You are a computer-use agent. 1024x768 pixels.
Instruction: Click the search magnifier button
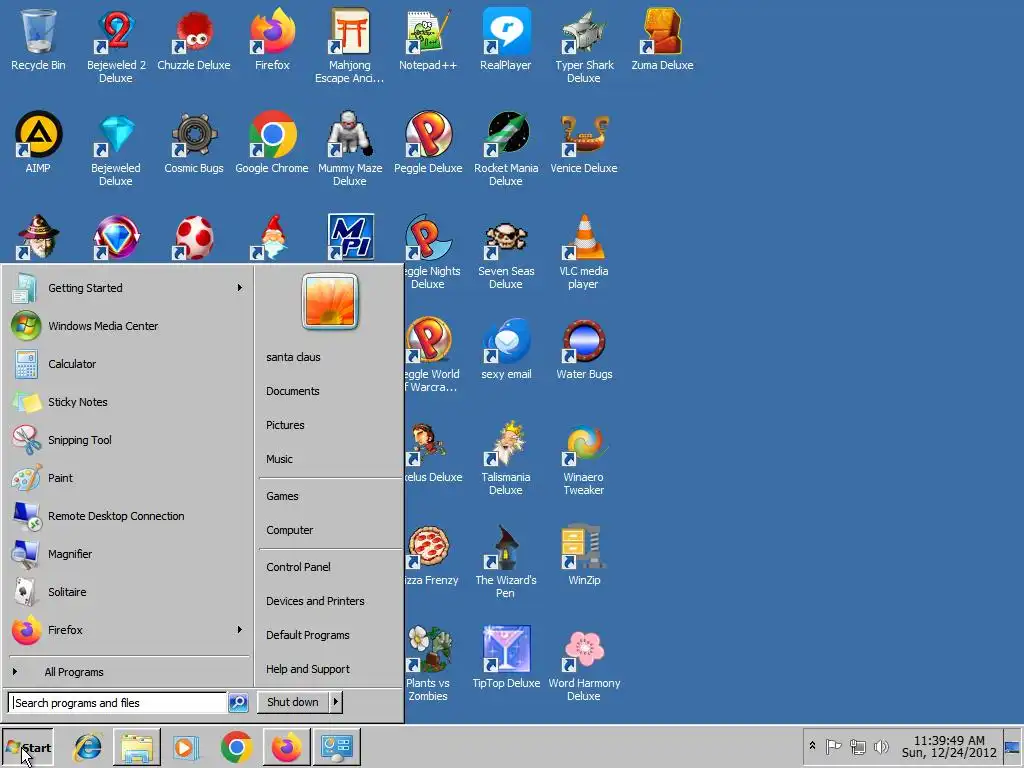238,703
